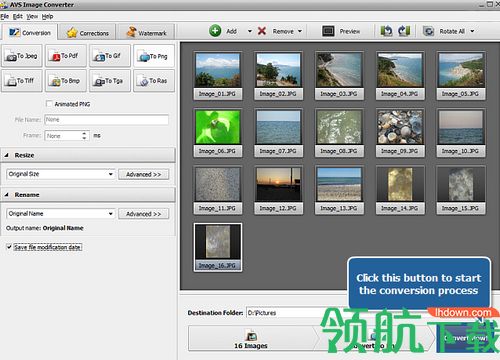
Task: Select the To Tiff format button
Action: [x=22, y=81]
